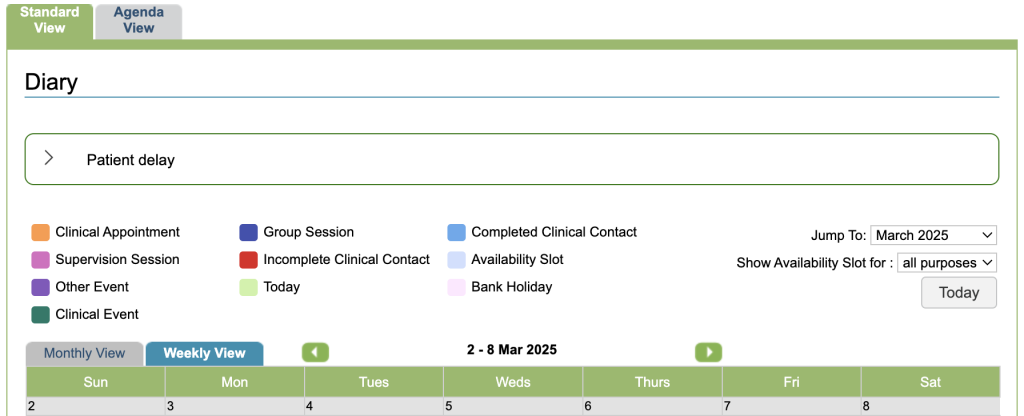Select the Weekly View tab
Image resolution: width=1024 pixels, height=416 pixels.
point(204,354)
